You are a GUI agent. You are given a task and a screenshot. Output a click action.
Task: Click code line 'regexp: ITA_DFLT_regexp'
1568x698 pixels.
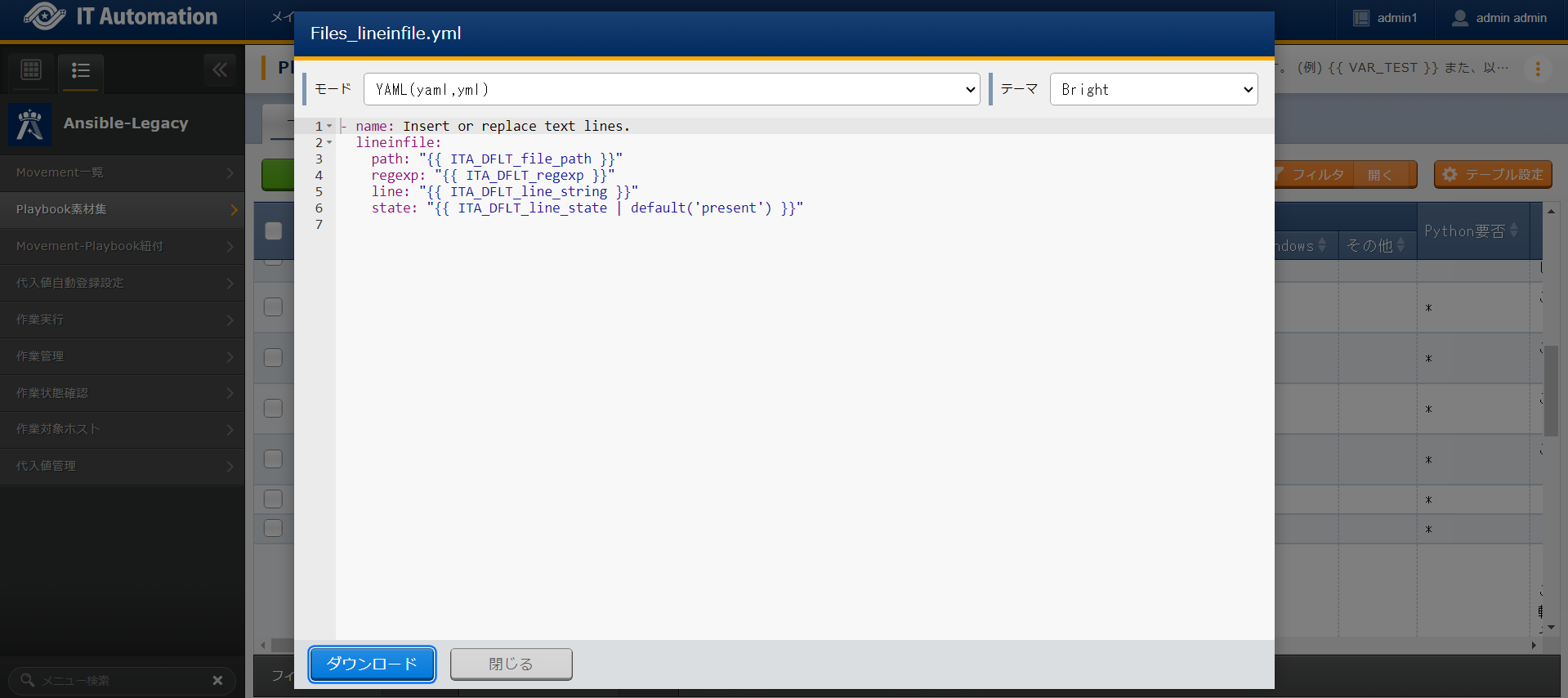click(x=493, y=175)
